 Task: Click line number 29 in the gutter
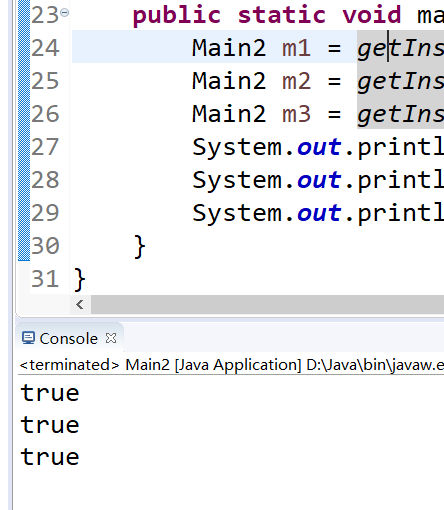point(45,213)
